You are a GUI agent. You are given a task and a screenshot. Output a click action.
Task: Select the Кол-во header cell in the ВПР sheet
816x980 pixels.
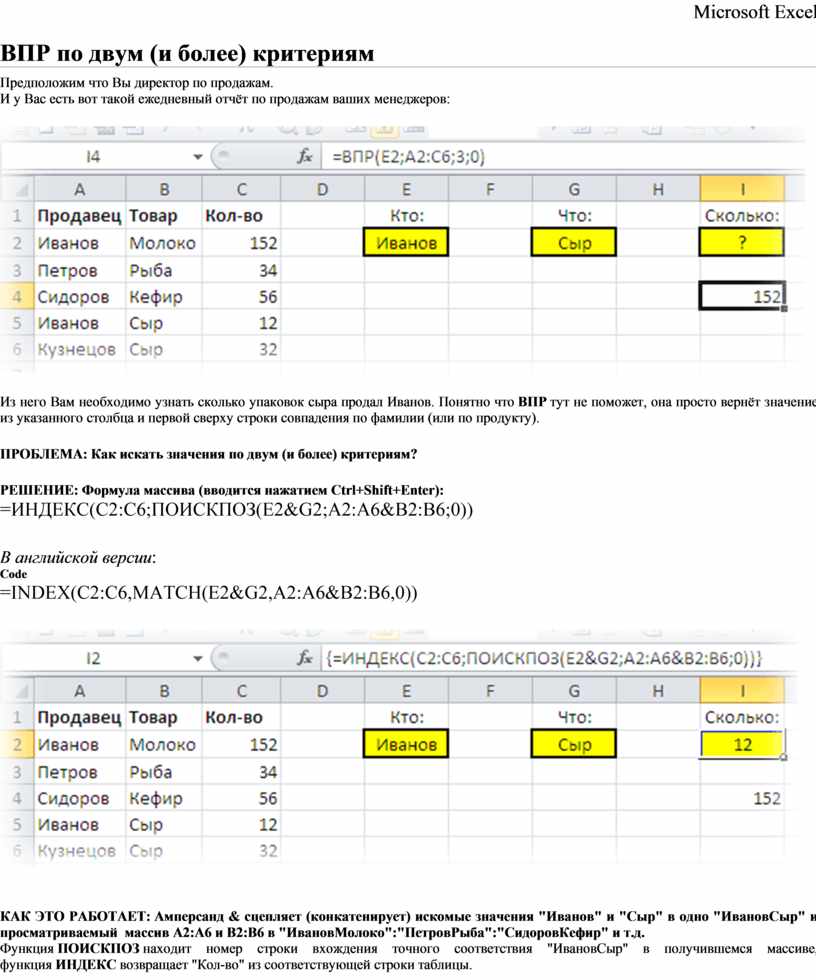point(242,216)
